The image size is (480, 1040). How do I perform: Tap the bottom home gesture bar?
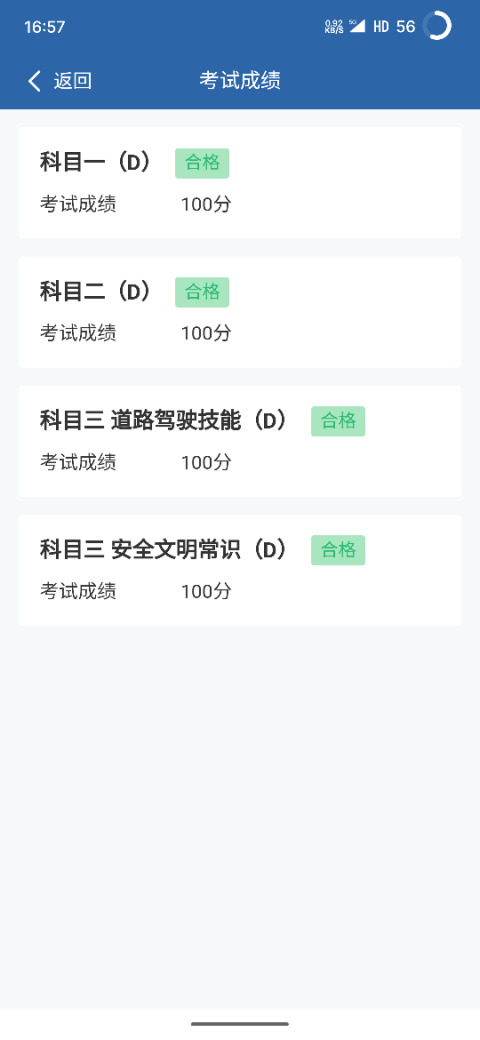click(x=240, y=1024)
